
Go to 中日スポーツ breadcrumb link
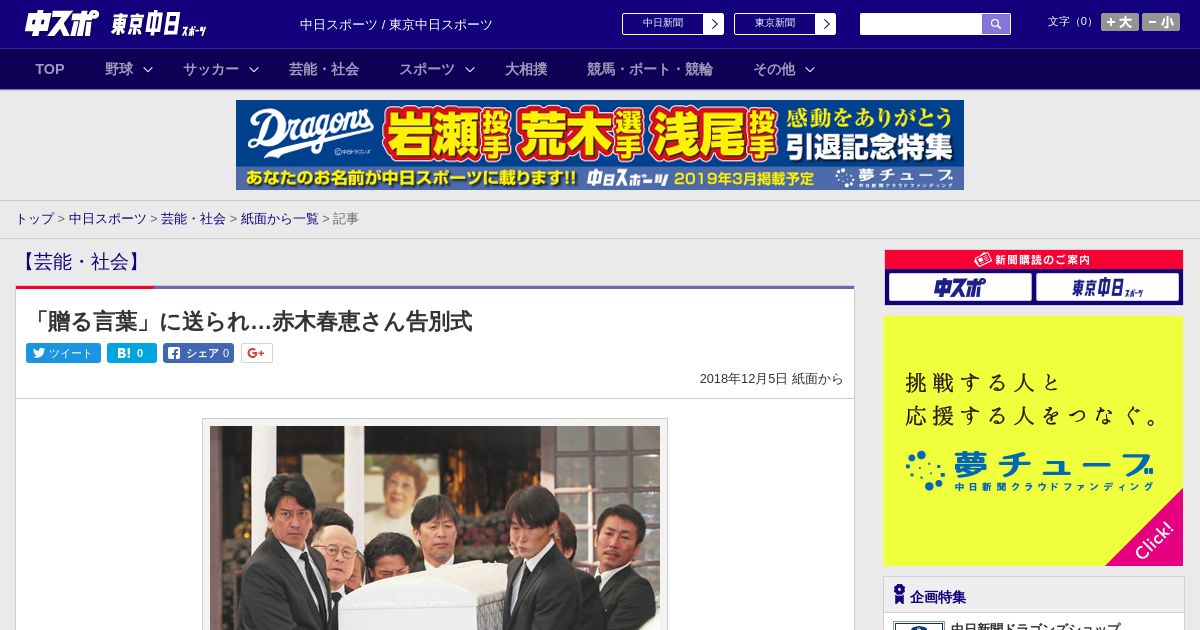coord(107,218)
